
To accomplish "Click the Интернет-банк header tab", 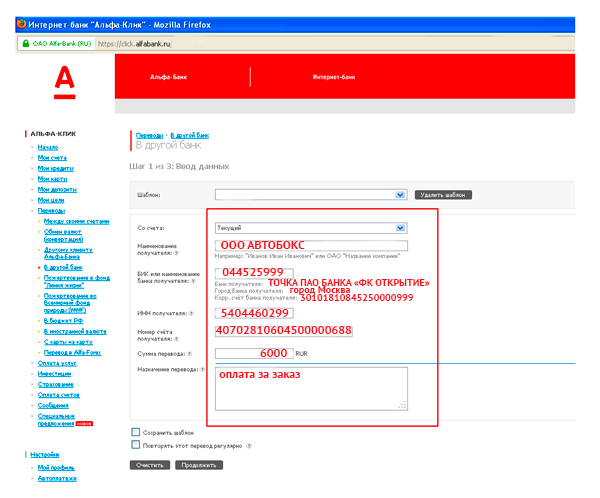I will tap(334, 77).
